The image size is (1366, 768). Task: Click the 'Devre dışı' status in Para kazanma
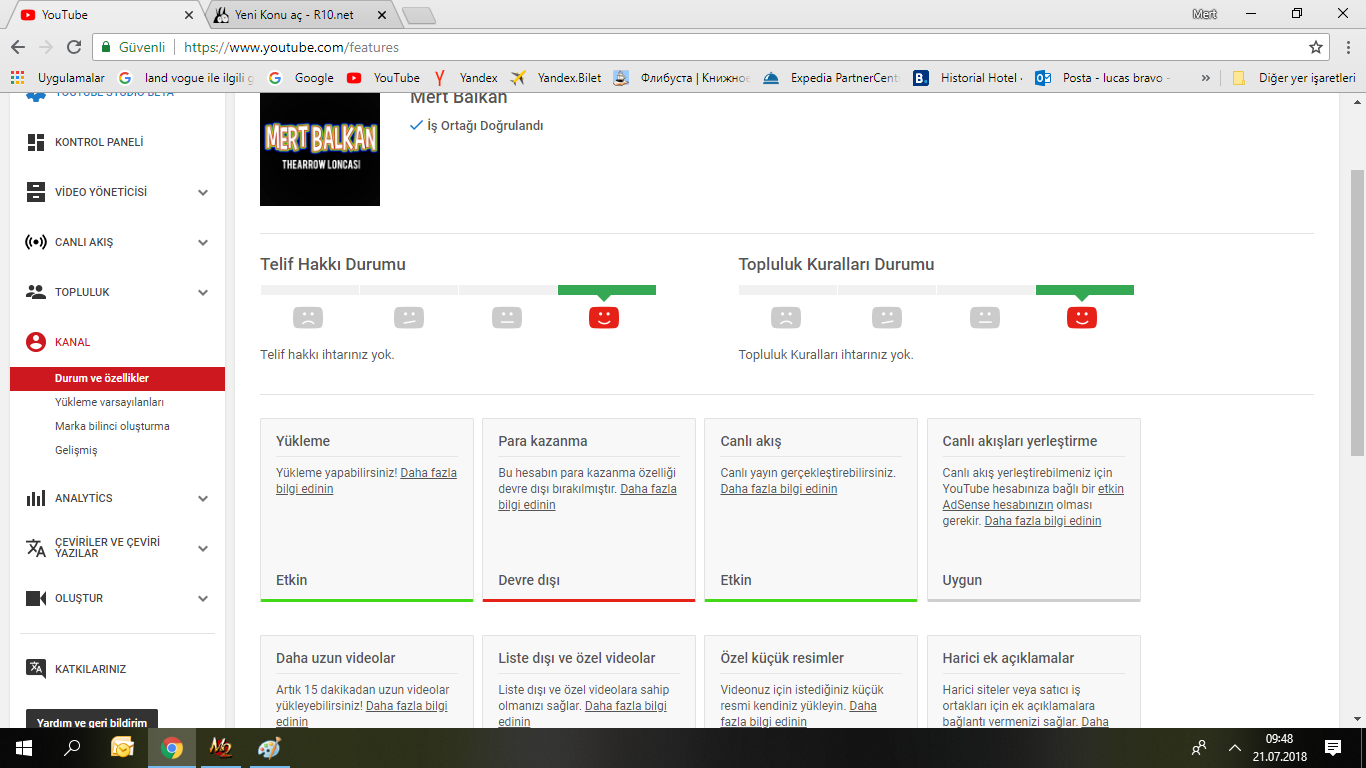pos(529,580)
